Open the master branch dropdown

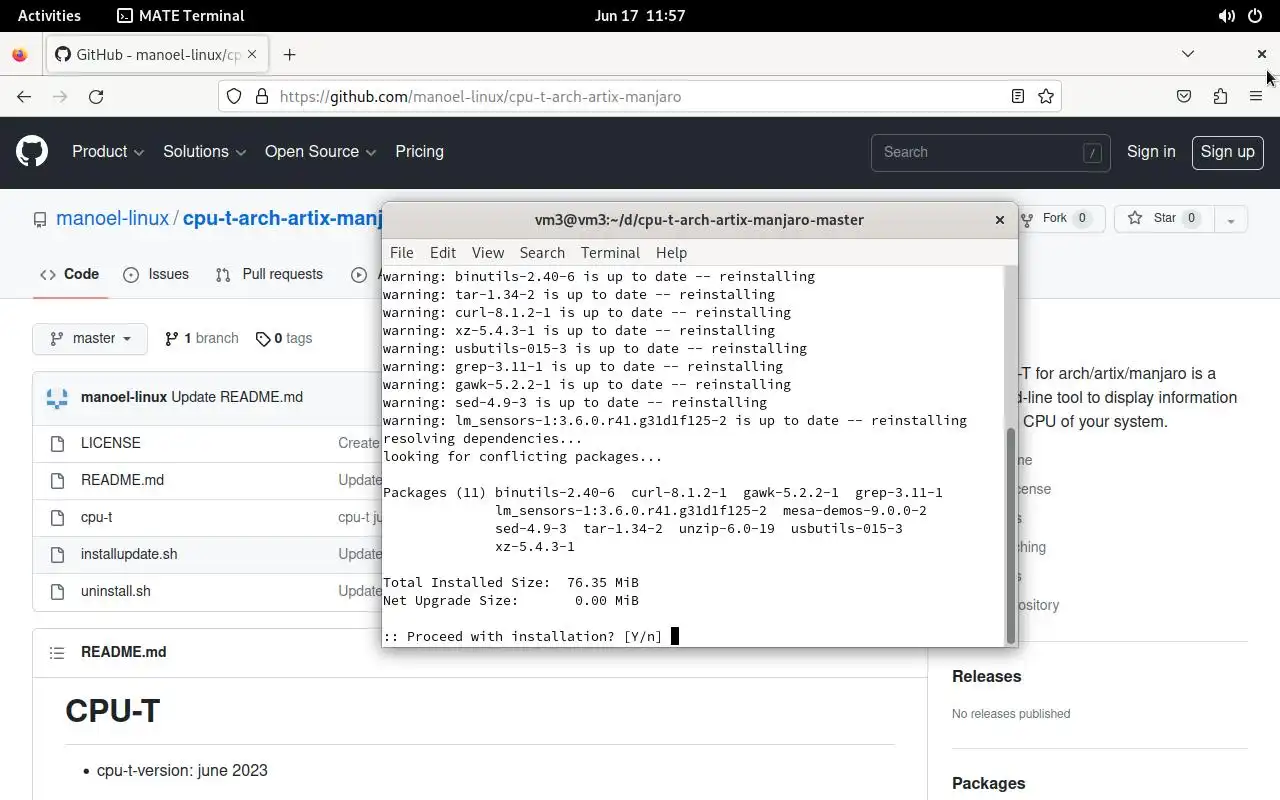(x=90, y=339)
